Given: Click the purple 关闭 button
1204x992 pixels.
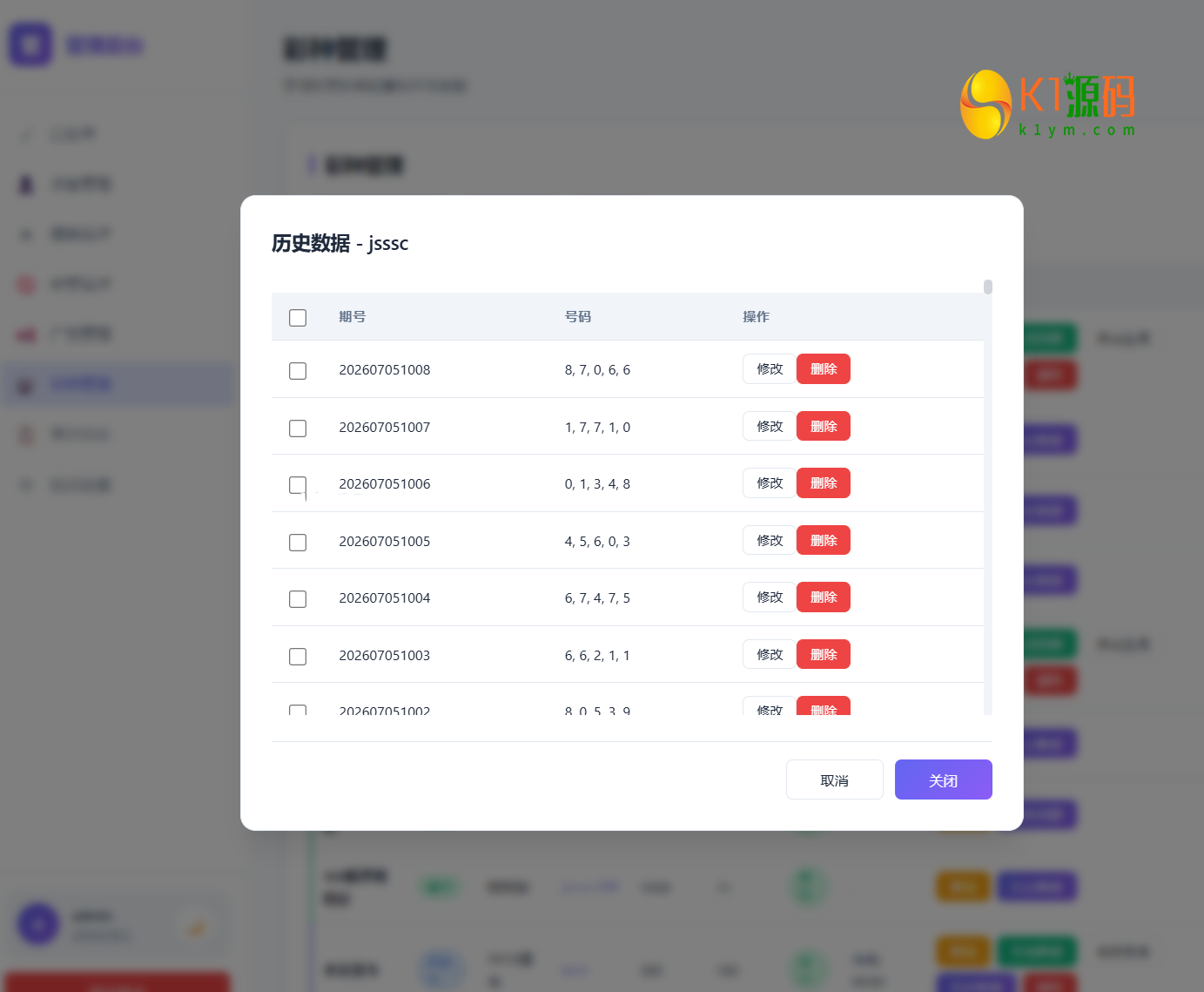Looking at the screenshot, I should [x=943, y=779].
